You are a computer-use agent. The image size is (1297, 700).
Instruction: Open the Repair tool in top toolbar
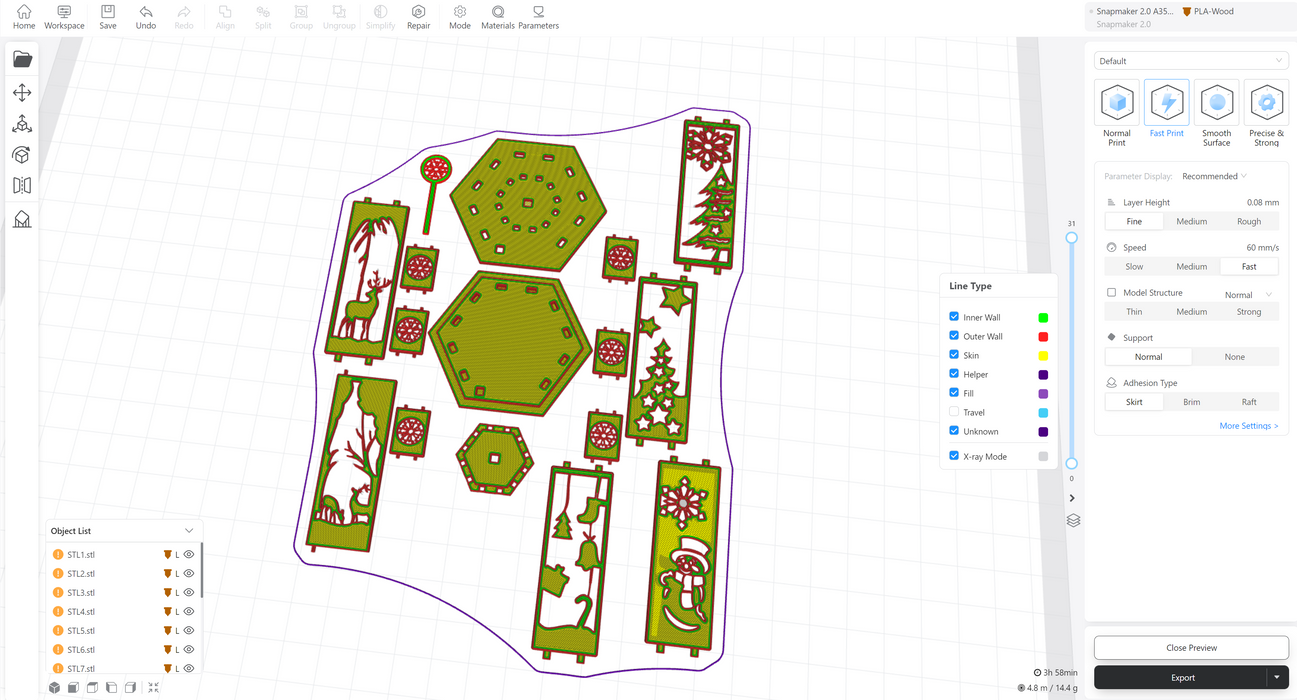(x=418, y=17)
